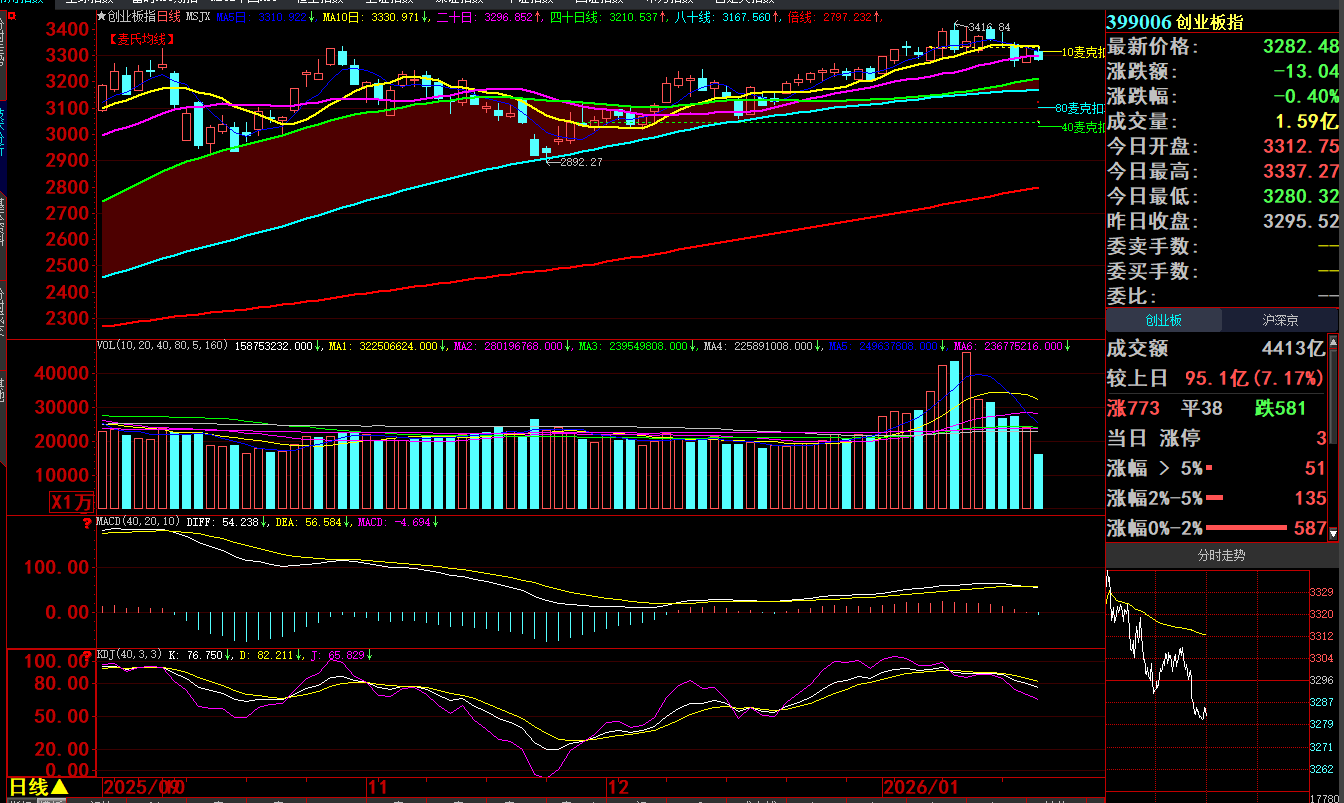Click the 399006 创业板指 stock title
Viewport: 1344px width, 803px height.
pyautogui.click(x=1175, y=23)
